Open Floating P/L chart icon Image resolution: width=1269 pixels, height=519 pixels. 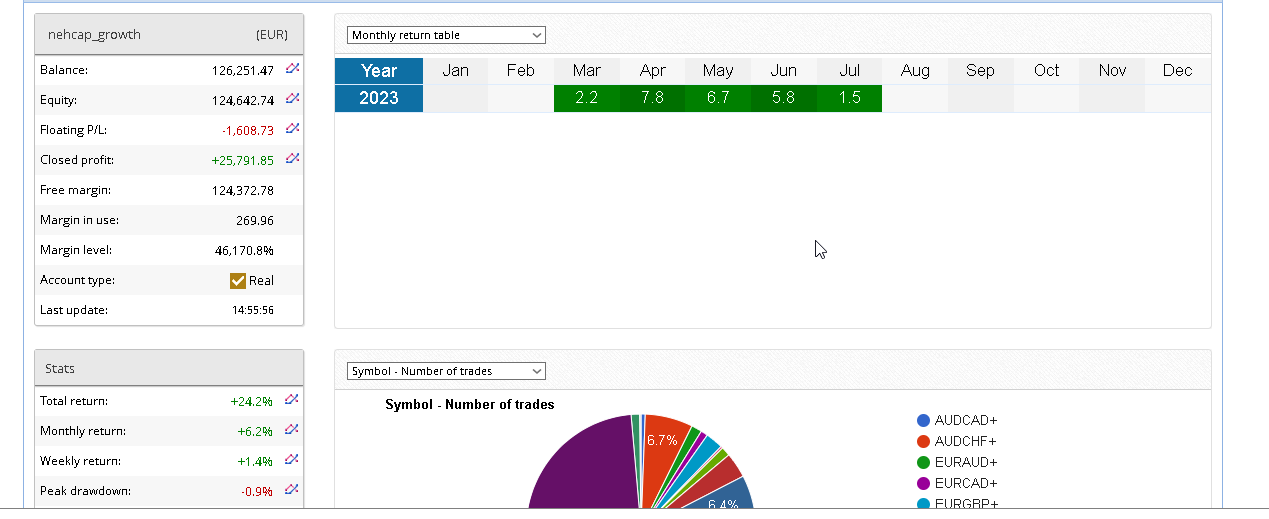292,129
